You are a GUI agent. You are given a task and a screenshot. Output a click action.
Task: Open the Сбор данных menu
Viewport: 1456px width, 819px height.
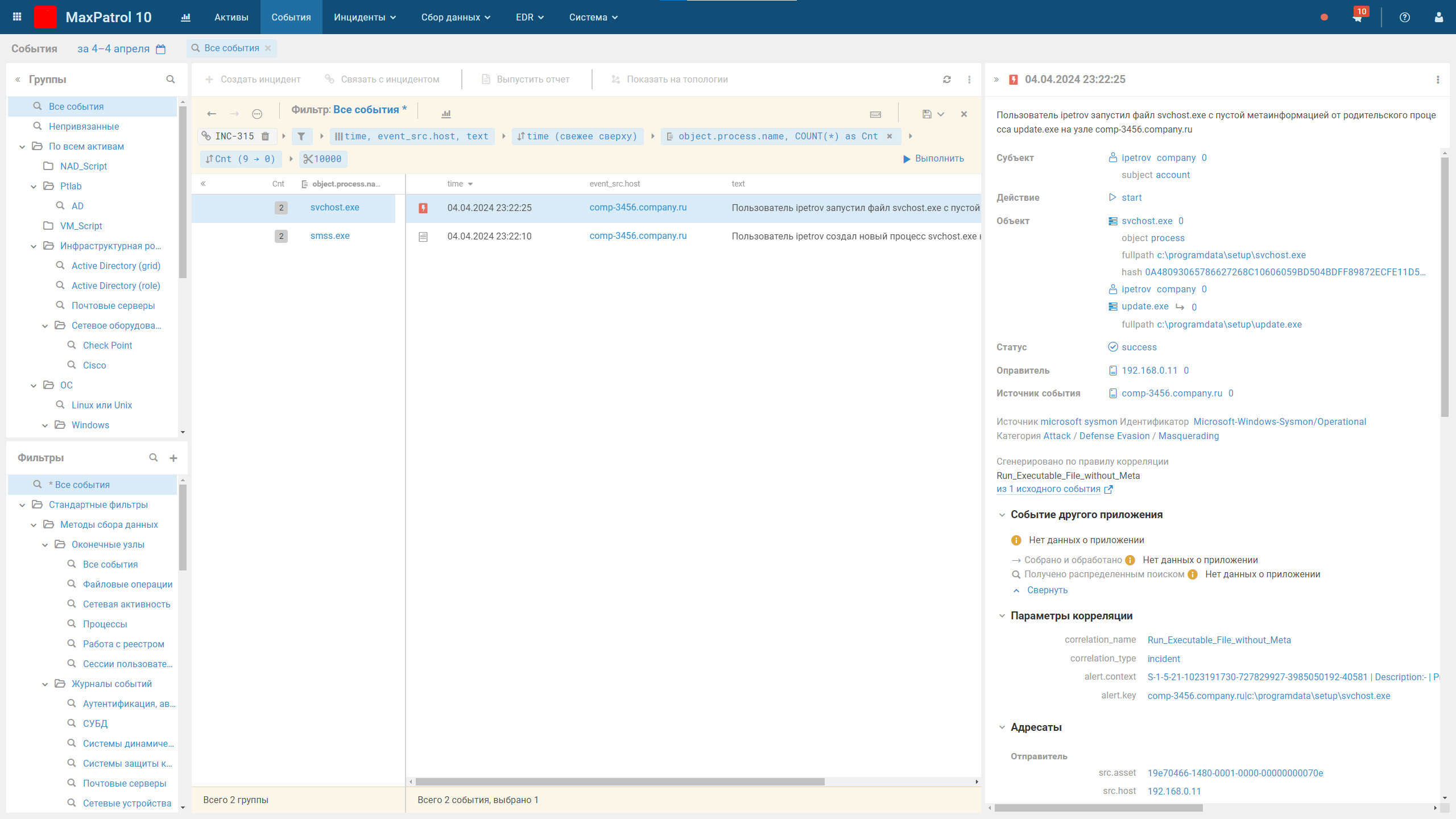pos(456,17)
